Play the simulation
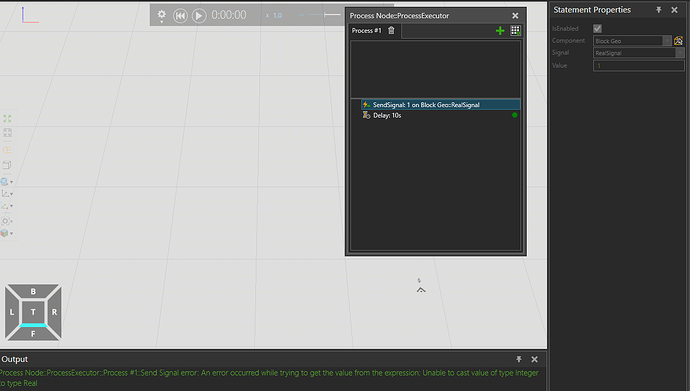The height and width of the screenshot is (391, 690). click(199, 16)
